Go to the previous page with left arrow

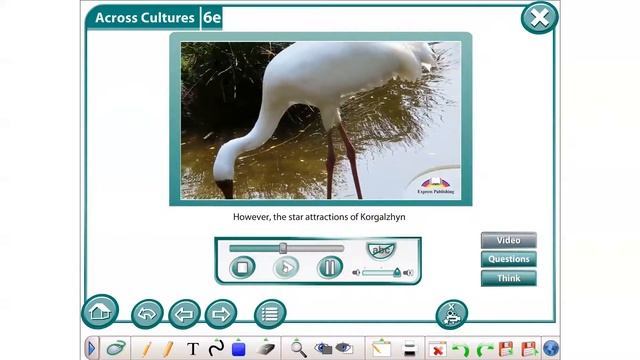coord(184,314)
